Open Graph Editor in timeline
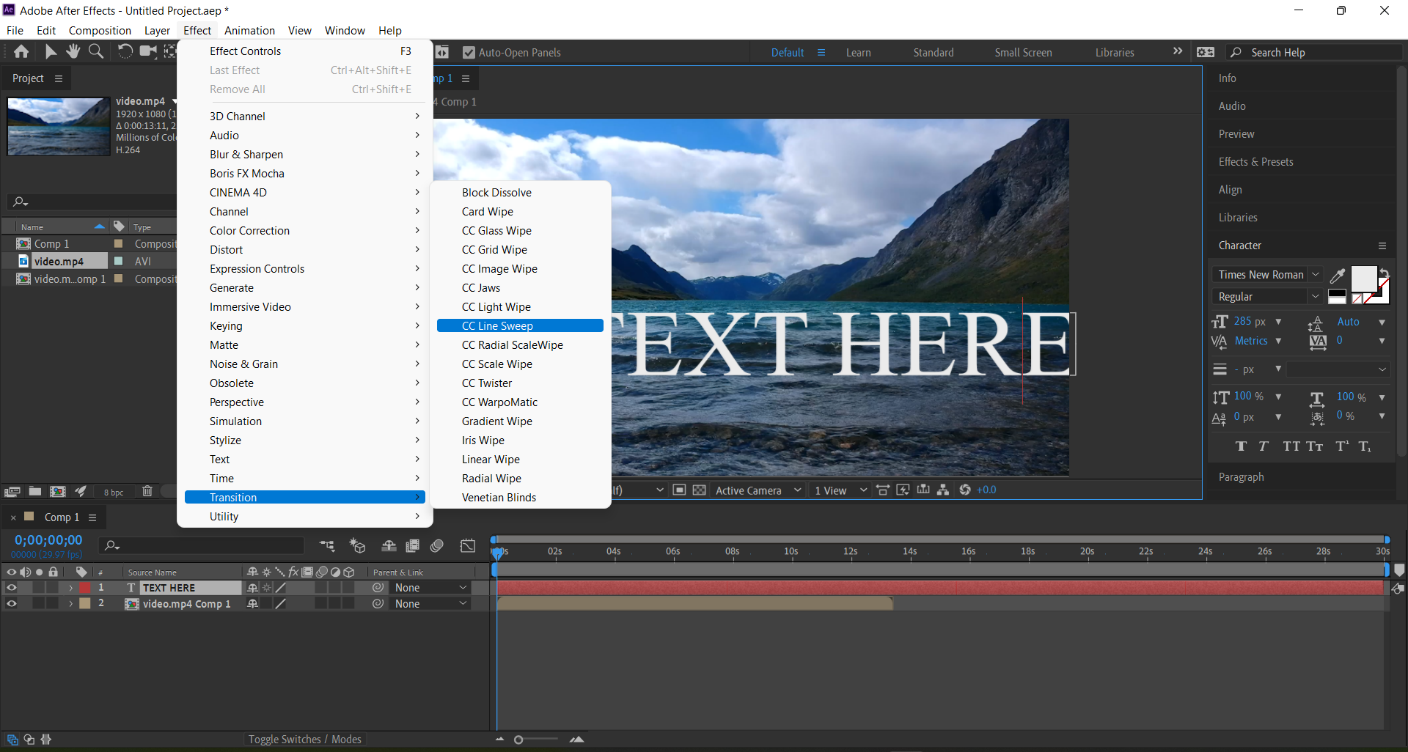This screenshot has width=1408, height=752. point(467,546)
